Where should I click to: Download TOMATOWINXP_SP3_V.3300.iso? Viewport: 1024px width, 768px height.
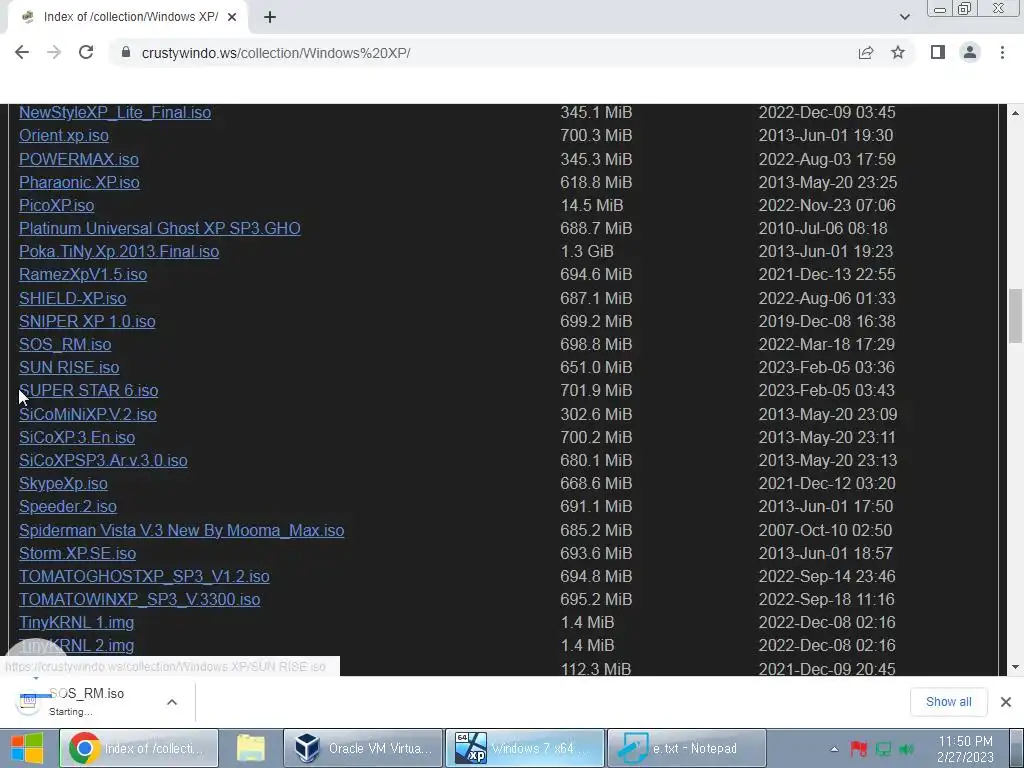140,600
